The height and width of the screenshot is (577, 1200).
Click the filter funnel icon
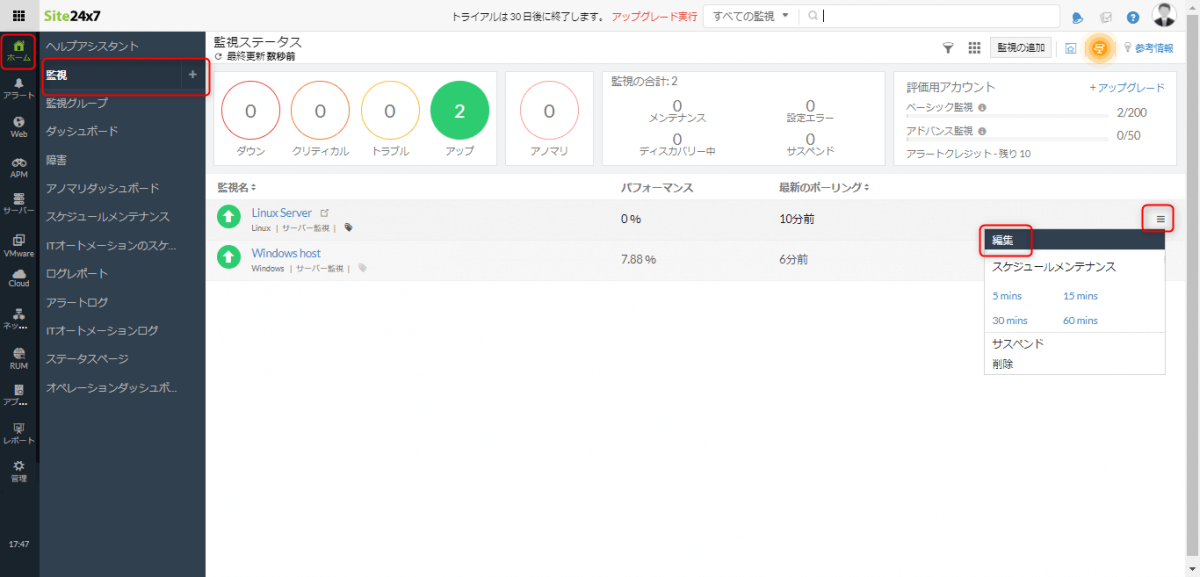(948, 48)
